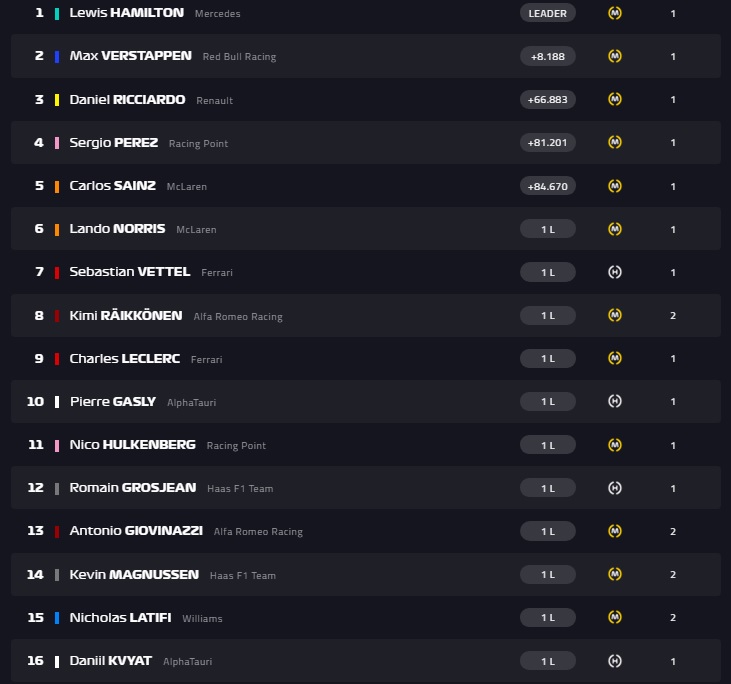Click hard tyre icon in Grosjean's row
This screenshot has height=684, width=731.
[615, 488]
